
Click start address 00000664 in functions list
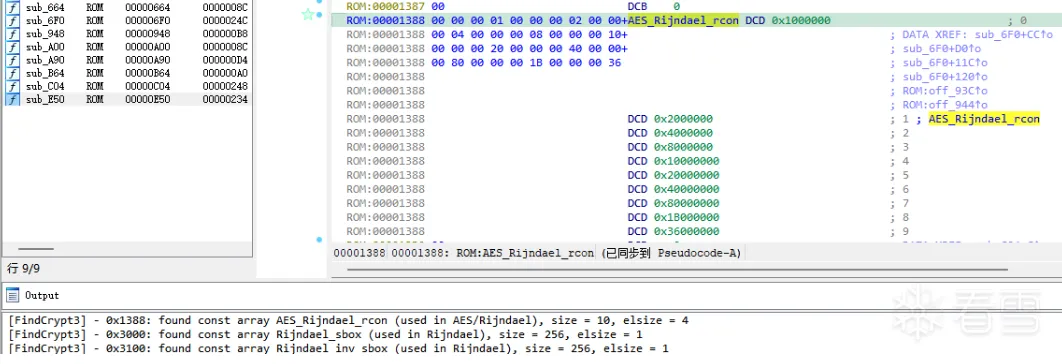[x=148, y=7]
